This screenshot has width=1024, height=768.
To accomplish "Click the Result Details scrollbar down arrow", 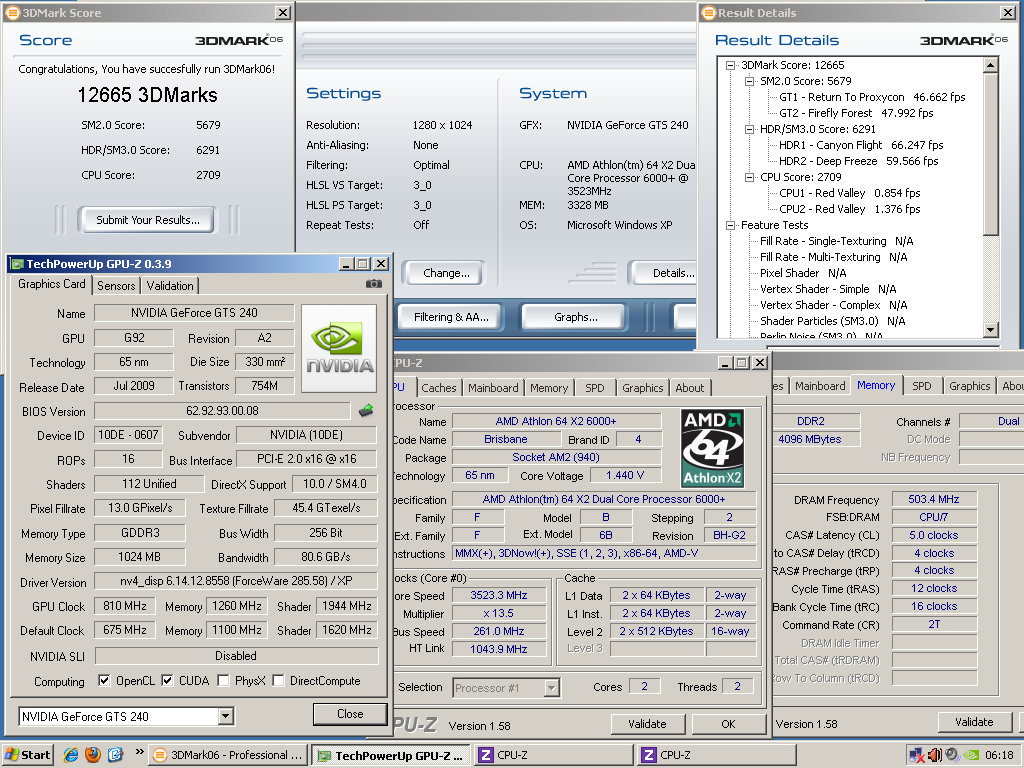I will (991, 330).
